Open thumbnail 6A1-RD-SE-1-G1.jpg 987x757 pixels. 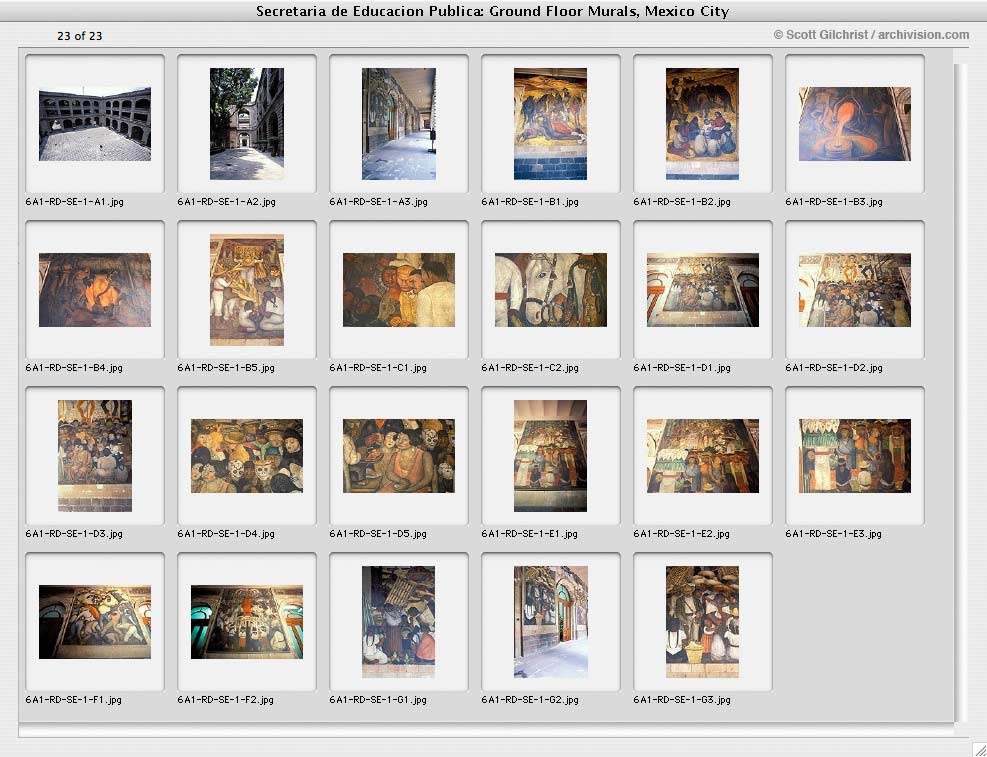tap(398, 622)
